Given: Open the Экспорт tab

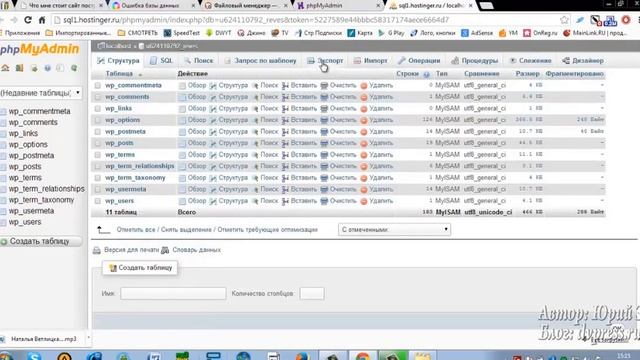Looking at the screenshot, I should (x=325, y=61).
